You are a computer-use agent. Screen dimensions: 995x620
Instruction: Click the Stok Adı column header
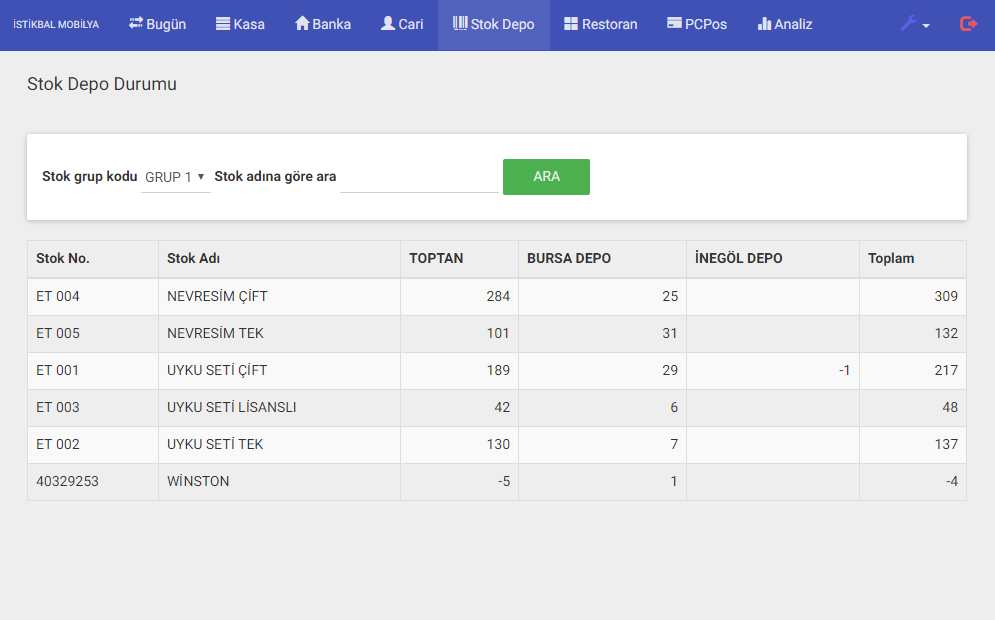[x=194, y=259]
